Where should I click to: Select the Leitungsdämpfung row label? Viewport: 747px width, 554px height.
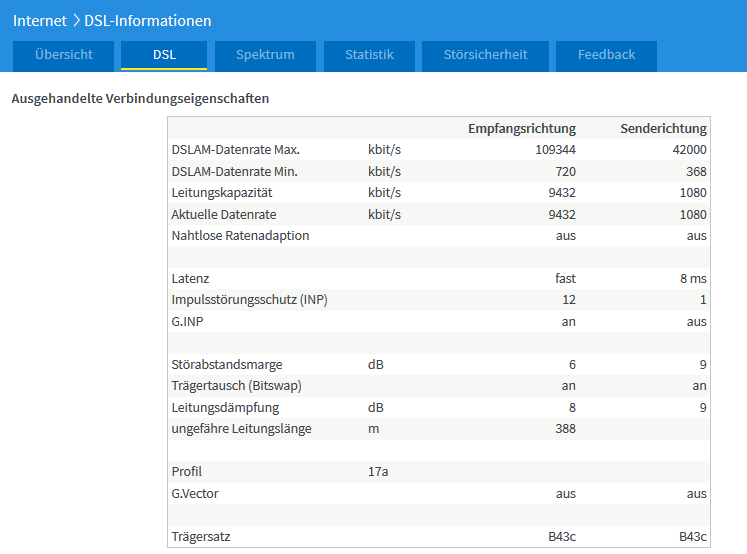coord(225,408)
